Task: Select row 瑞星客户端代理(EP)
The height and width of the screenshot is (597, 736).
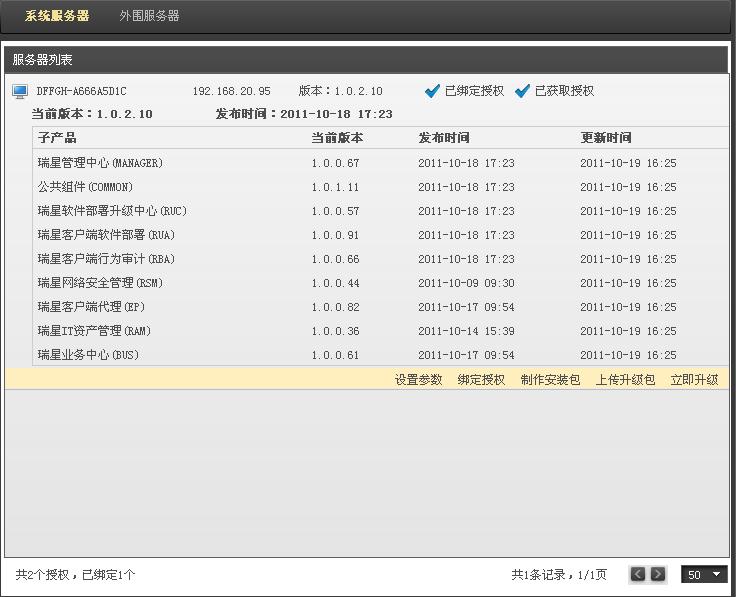Action: point(380,306)
